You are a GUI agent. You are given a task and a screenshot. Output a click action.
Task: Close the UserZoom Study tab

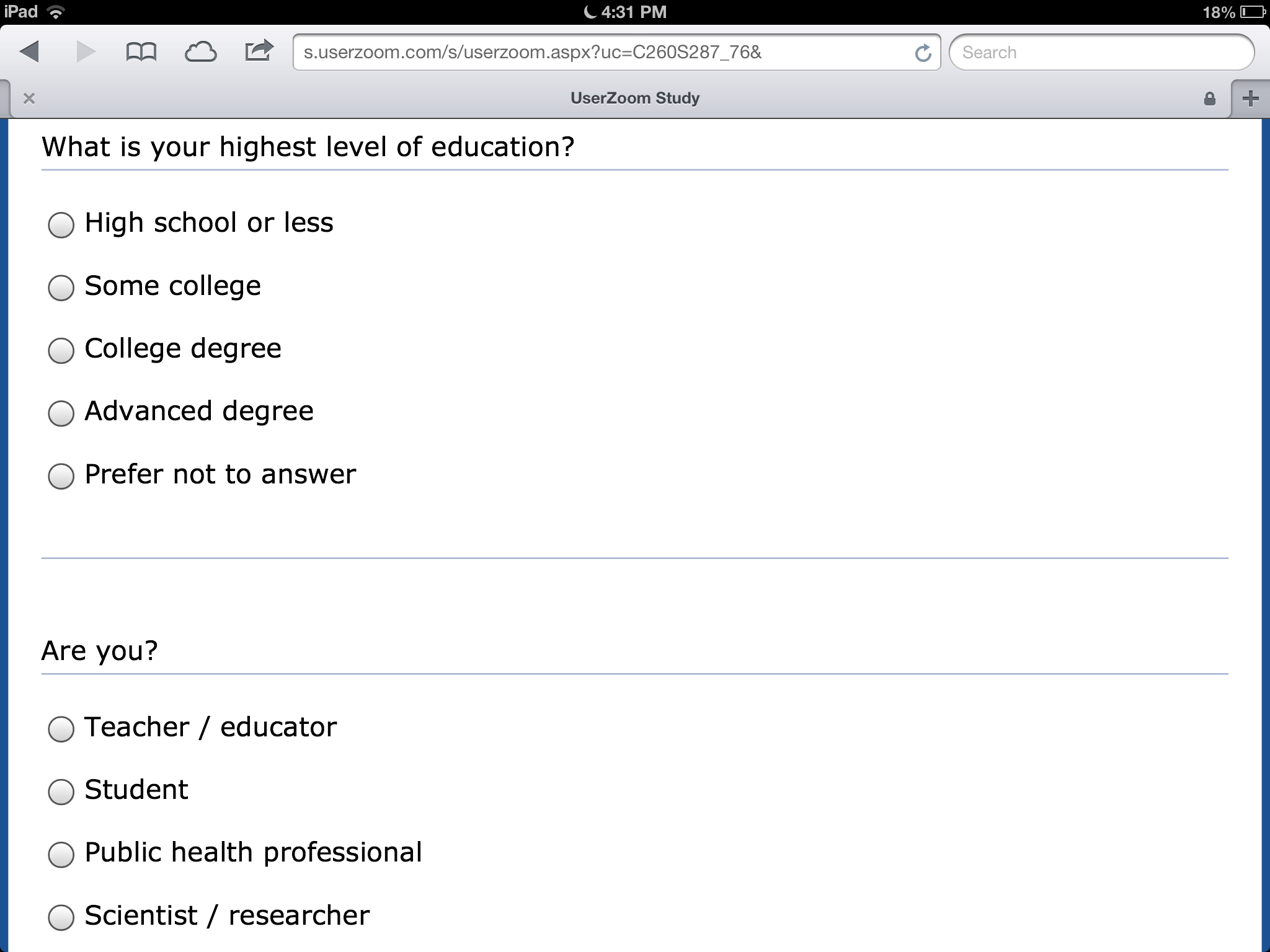click(x=29, y=99)
